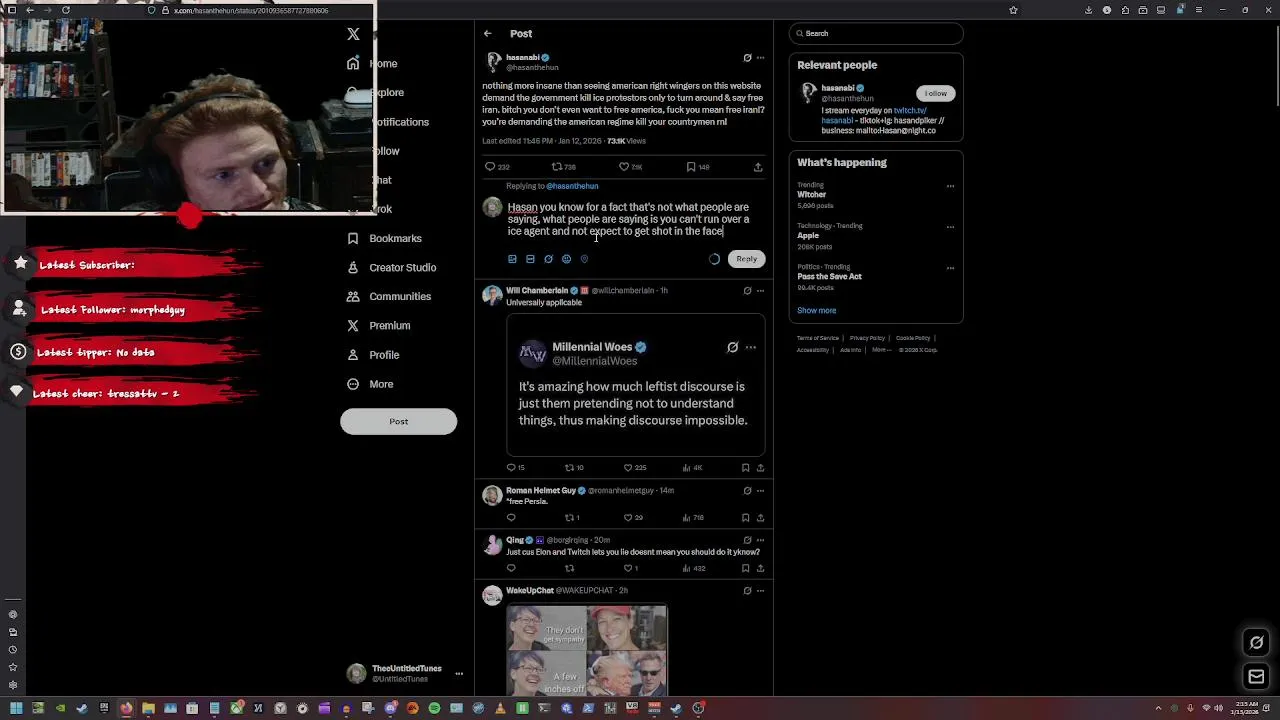
Task: Open Roman Helmet Guy's profile name
Action: (x=541, y=491)
